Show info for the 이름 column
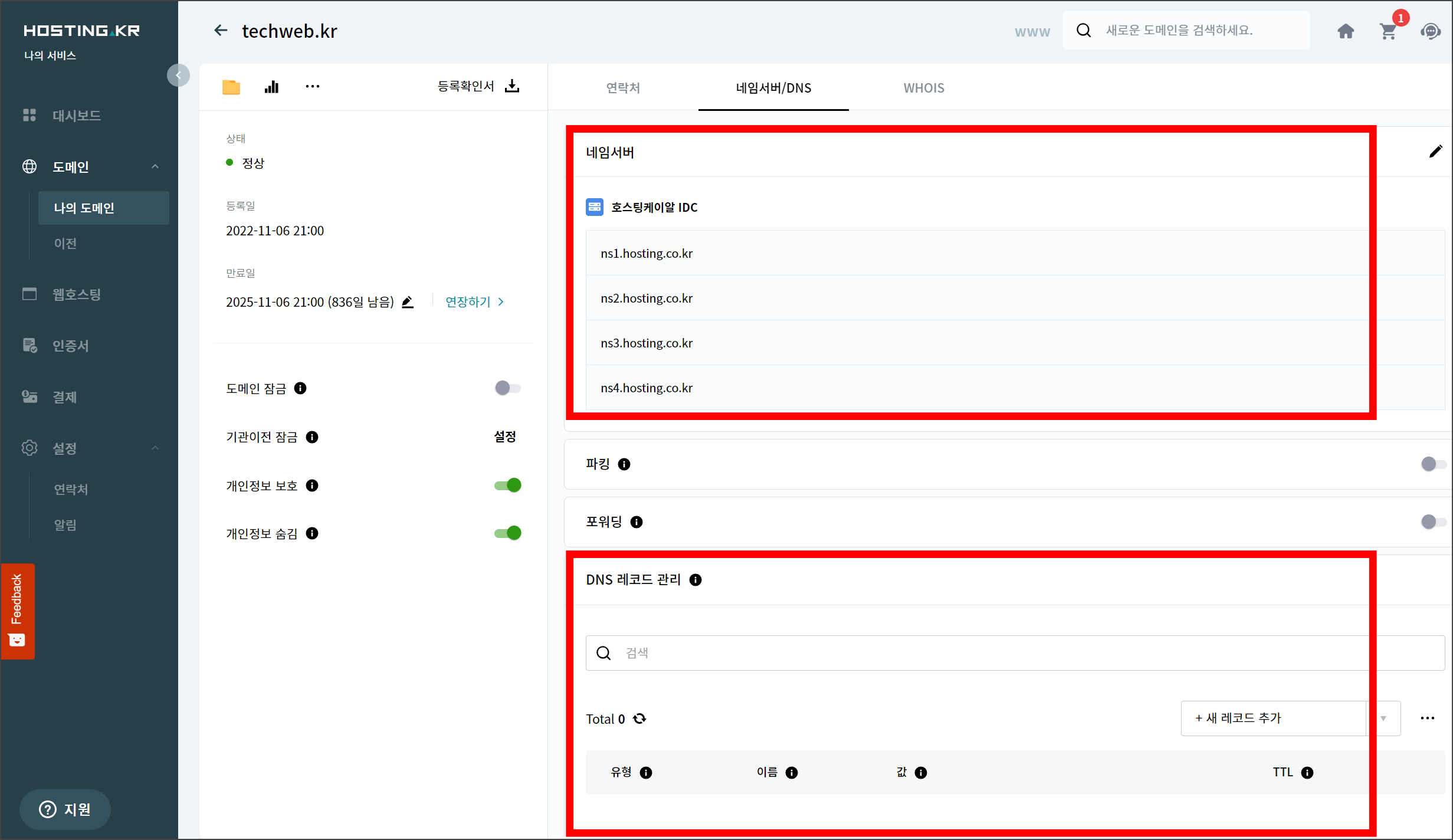 pyautogui.click(x=792, y=773)
